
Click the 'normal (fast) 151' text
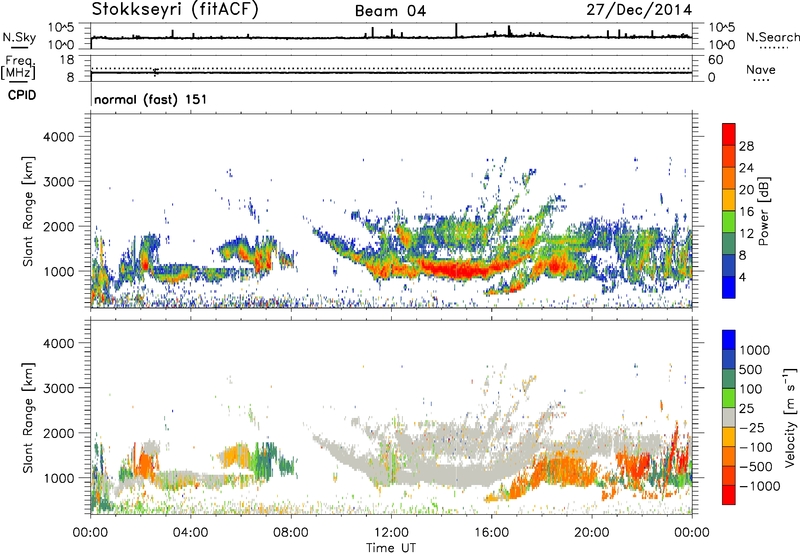(x=151, y=99)
